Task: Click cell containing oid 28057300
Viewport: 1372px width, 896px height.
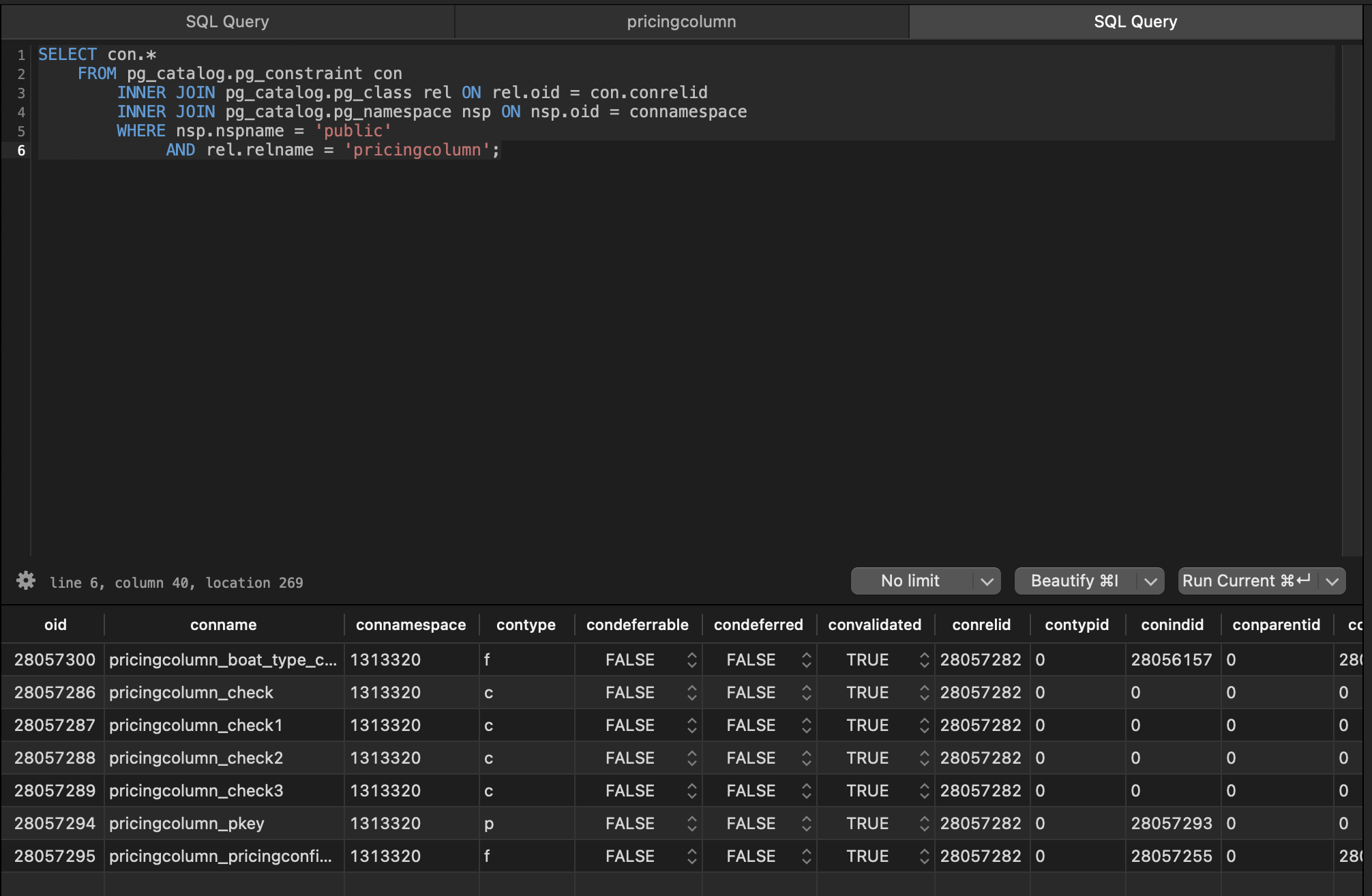Action: (55, 659)
